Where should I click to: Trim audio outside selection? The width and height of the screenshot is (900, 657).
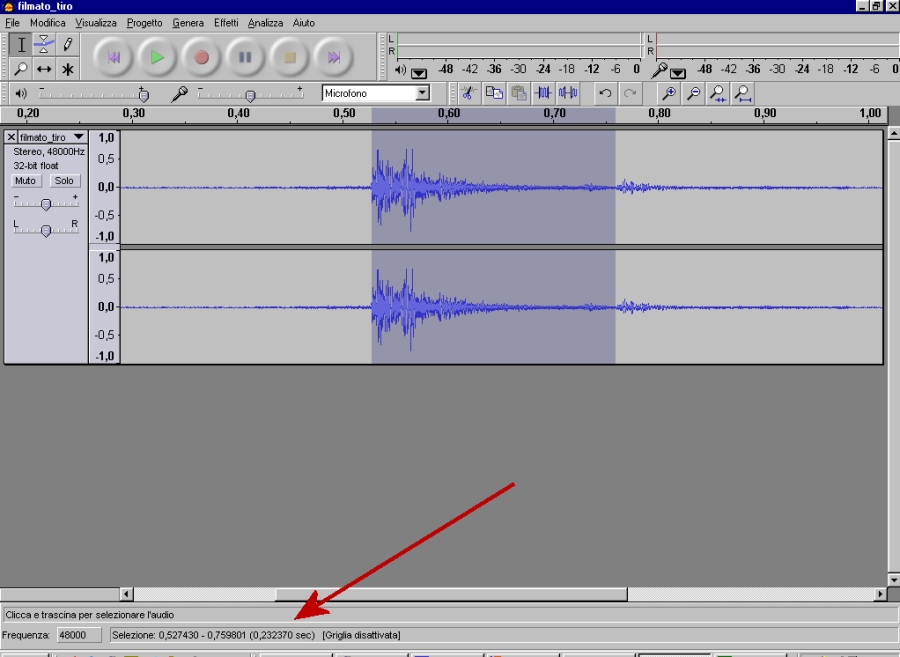[x=543, y=93]
